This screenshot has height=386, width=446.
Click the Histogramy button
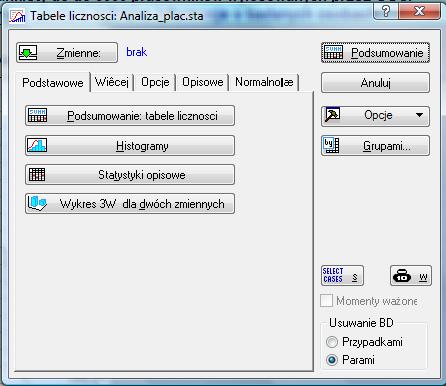tap(130, 145)
